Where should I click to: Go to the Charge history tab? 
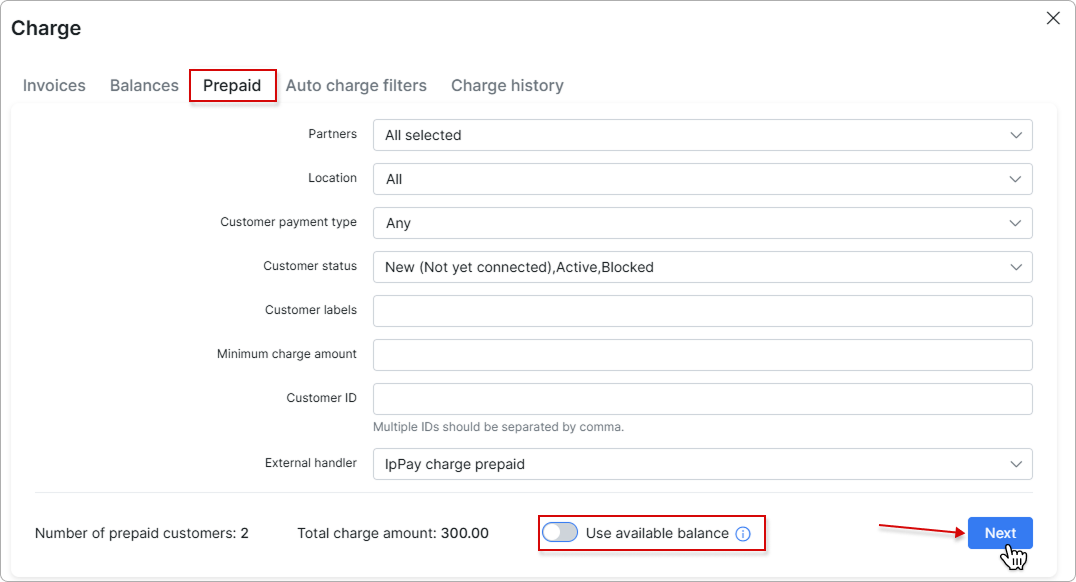pyautogui.click(x=507, y=86)
